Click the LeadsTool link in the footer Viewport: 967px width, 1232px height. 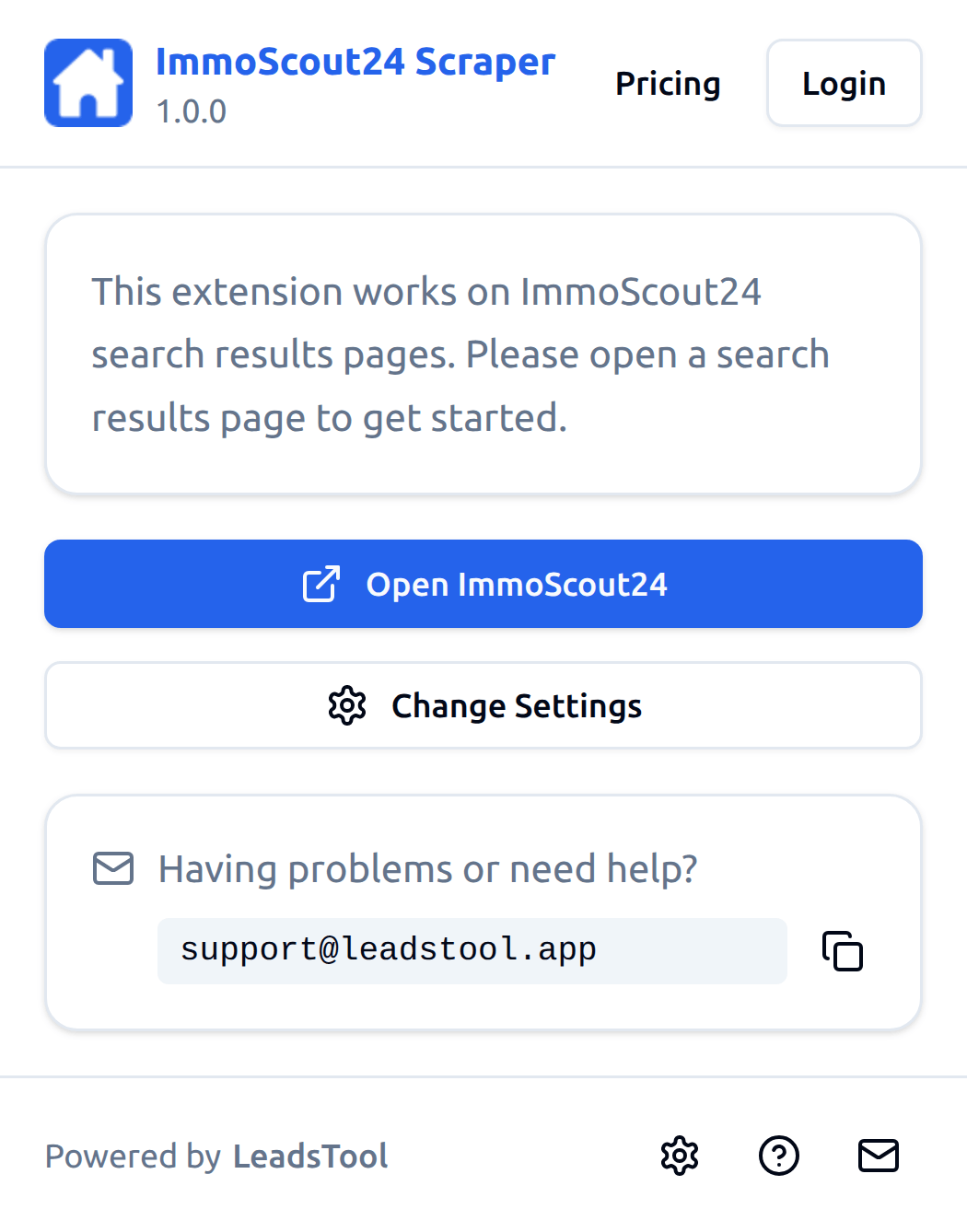click(x=310, y=1156)
